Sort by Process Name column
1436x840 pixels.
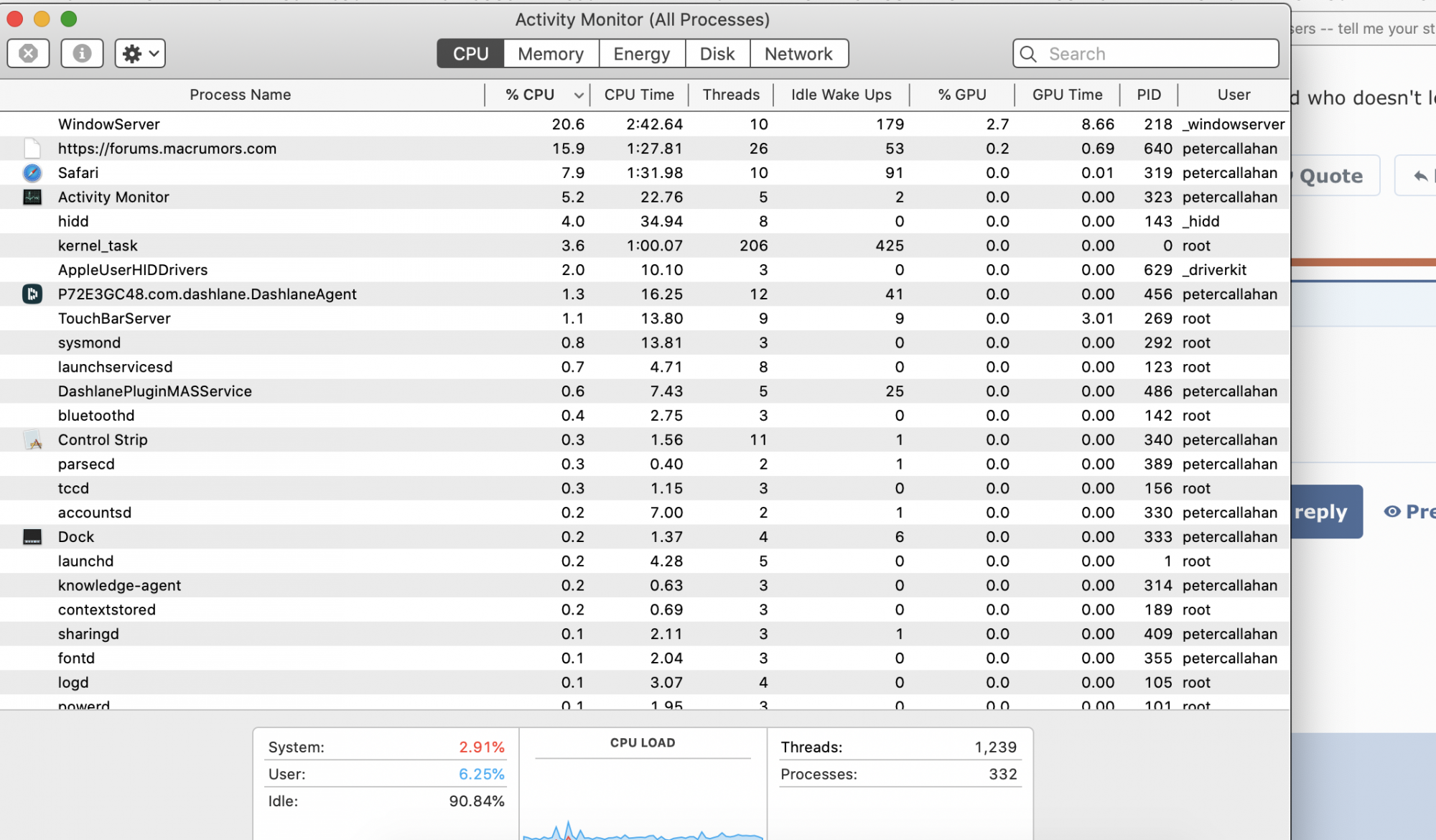[x=241, y=95]
